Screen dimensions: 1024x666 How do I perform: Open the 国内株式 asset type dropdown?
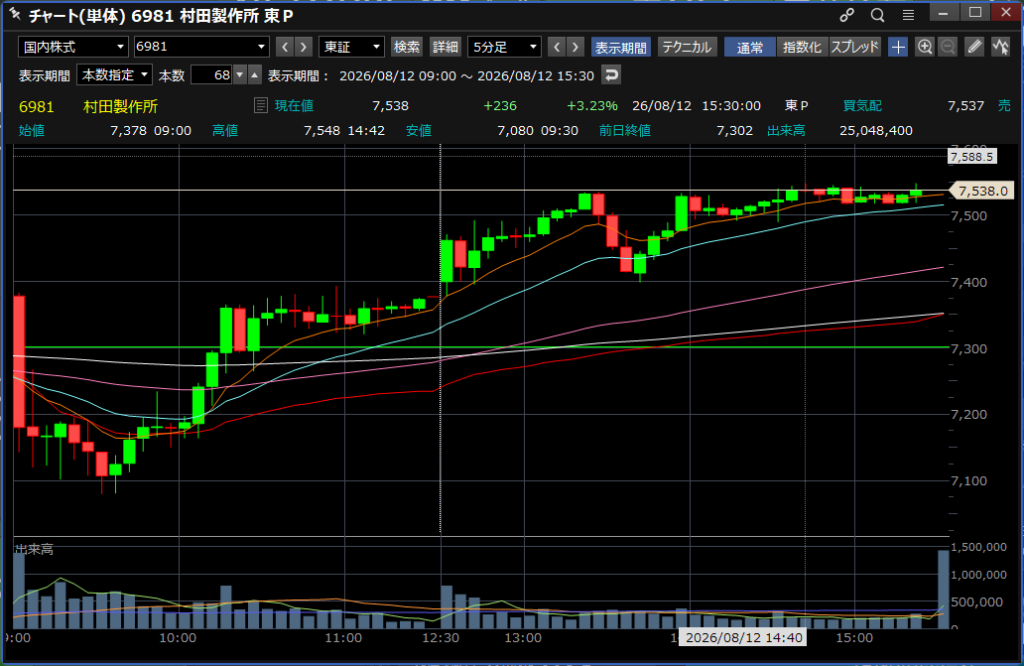click(x=72, y=46)
